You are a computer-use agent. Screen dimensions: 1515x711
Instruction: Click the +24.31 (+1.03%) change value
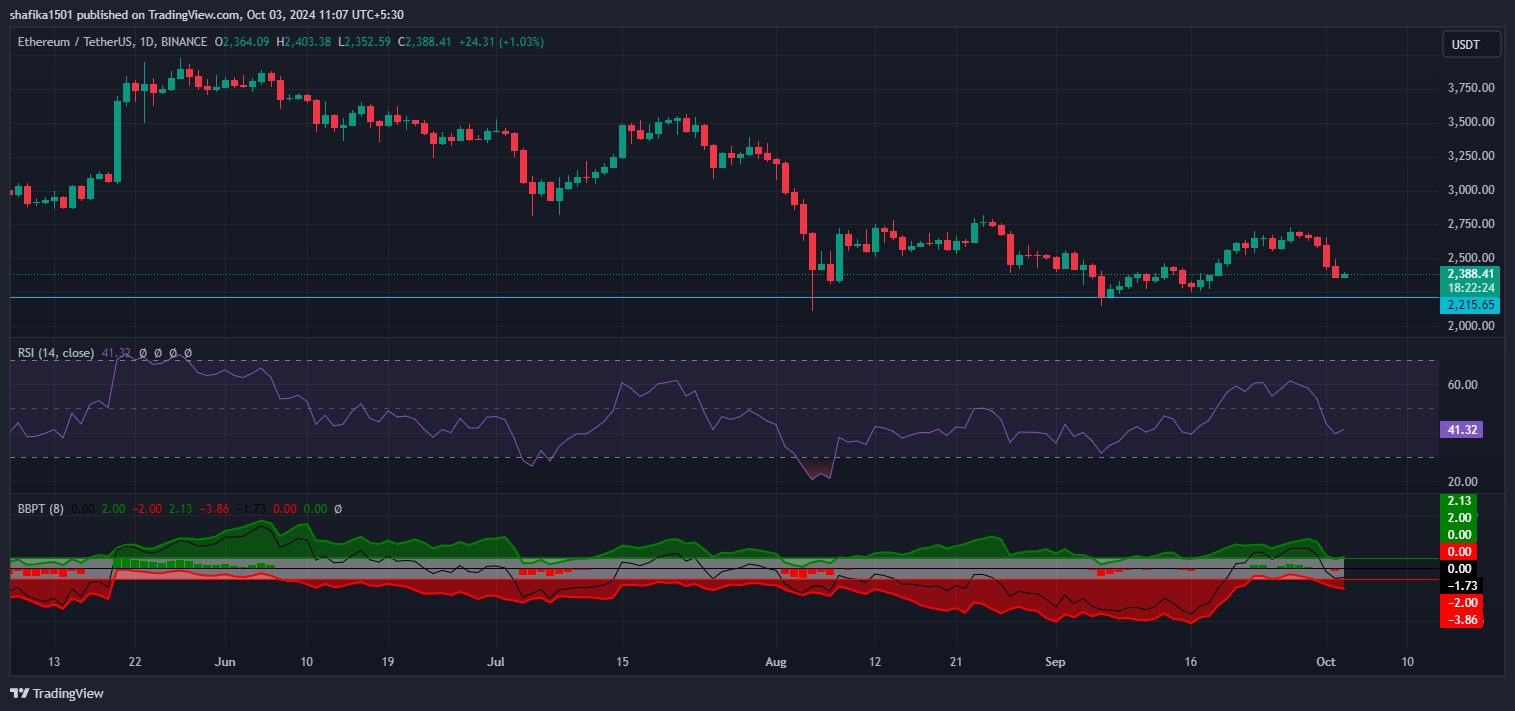(x=502, y=42)
